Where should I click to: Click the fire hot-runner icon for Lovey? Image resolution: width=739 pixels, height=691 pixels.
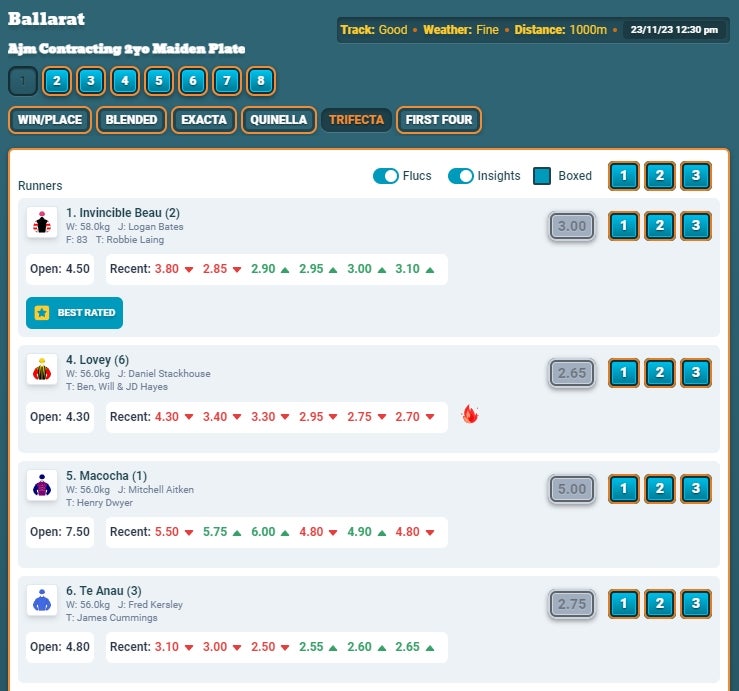point(470,415)
